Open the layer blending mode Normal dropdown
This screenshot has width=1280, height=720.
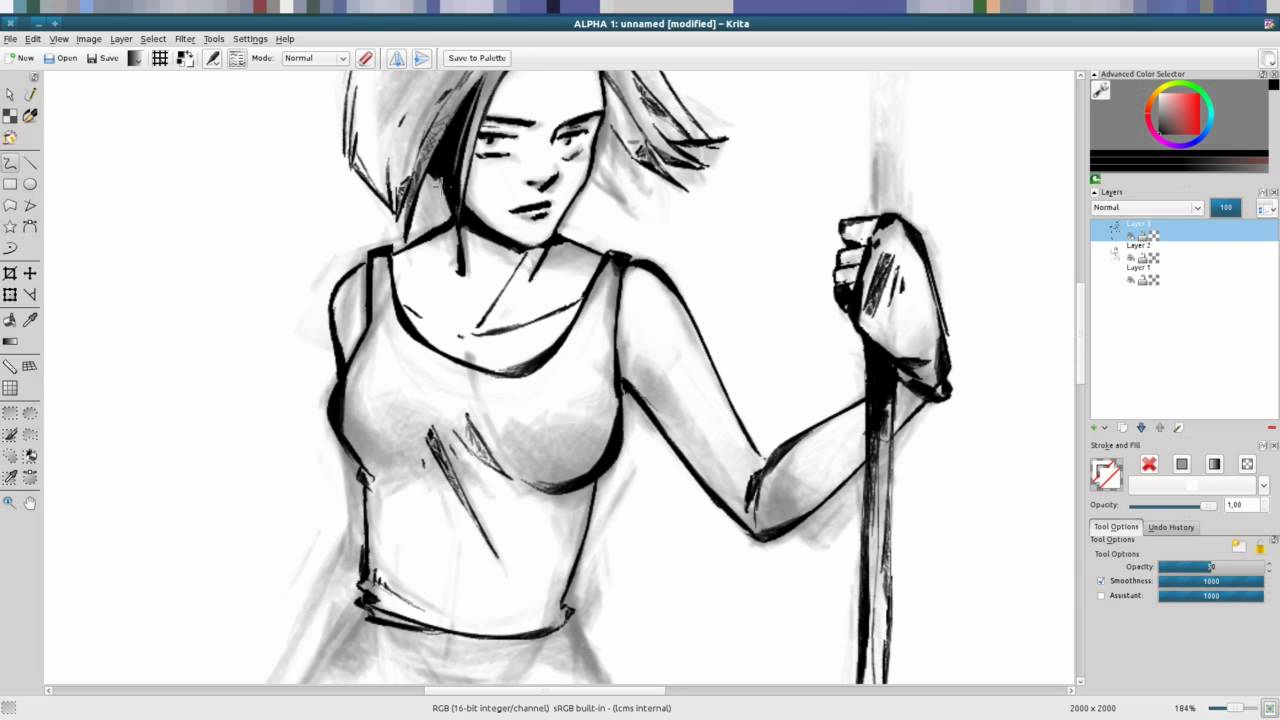(x=1145, y=207)
